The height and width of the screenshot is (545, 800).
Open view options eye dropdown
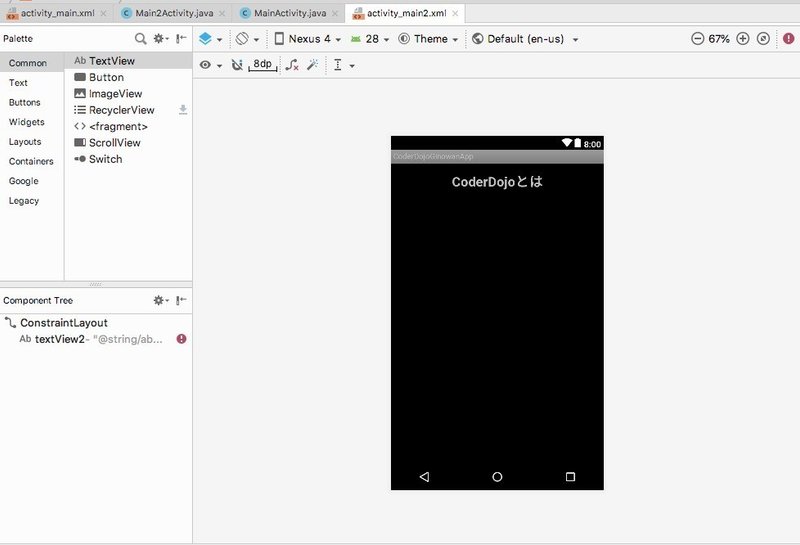pos(211,65)
